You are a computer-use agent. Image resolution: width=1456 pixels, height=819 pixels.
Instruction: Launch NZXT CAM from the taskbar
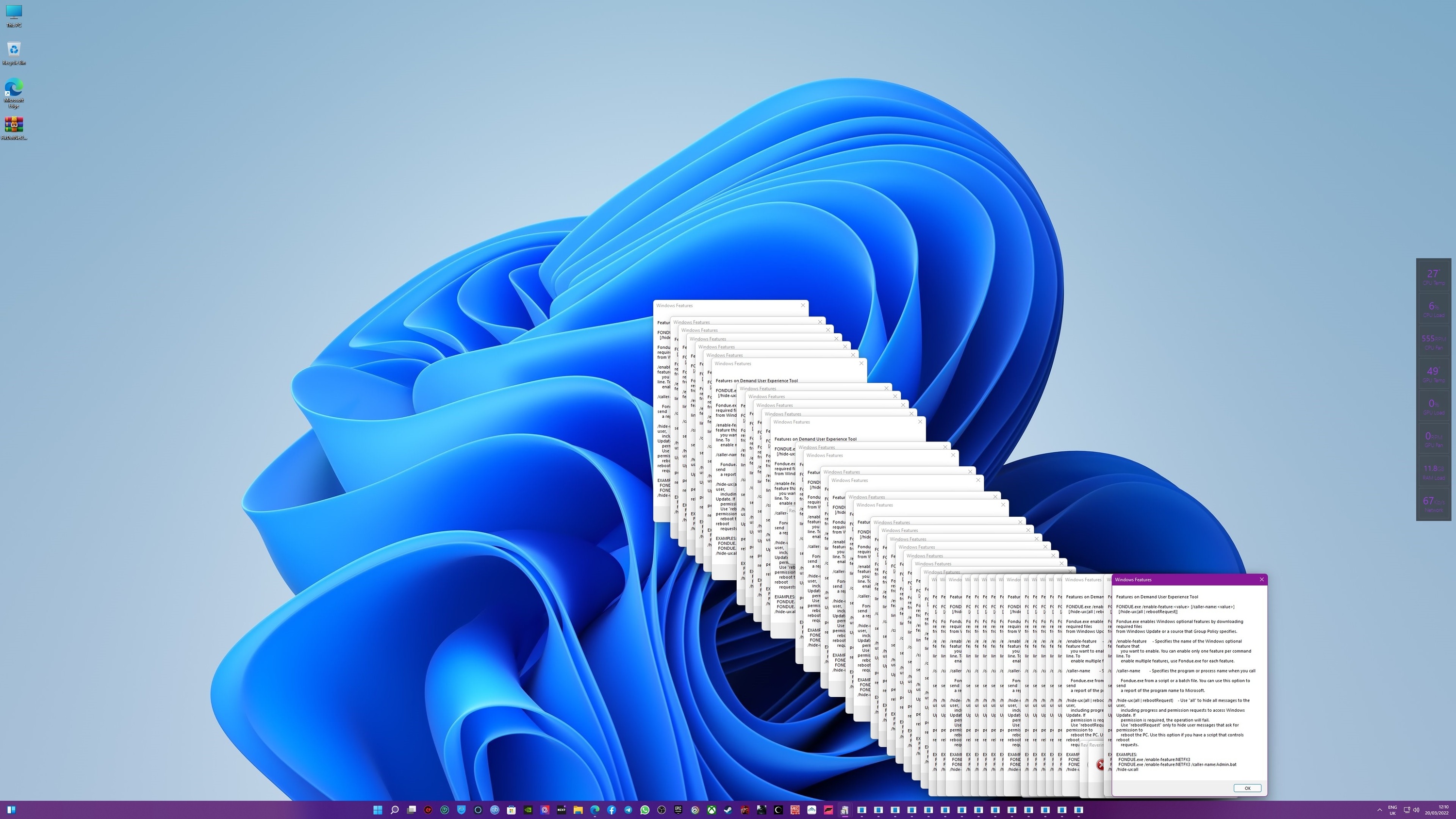click(x=562, y=810)
